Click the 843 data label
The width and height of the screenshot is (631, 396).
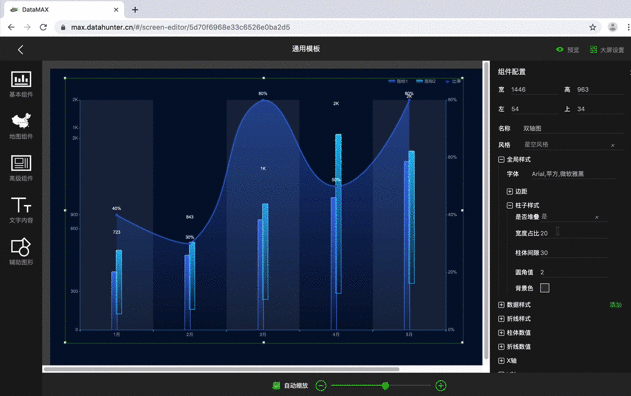190,217
